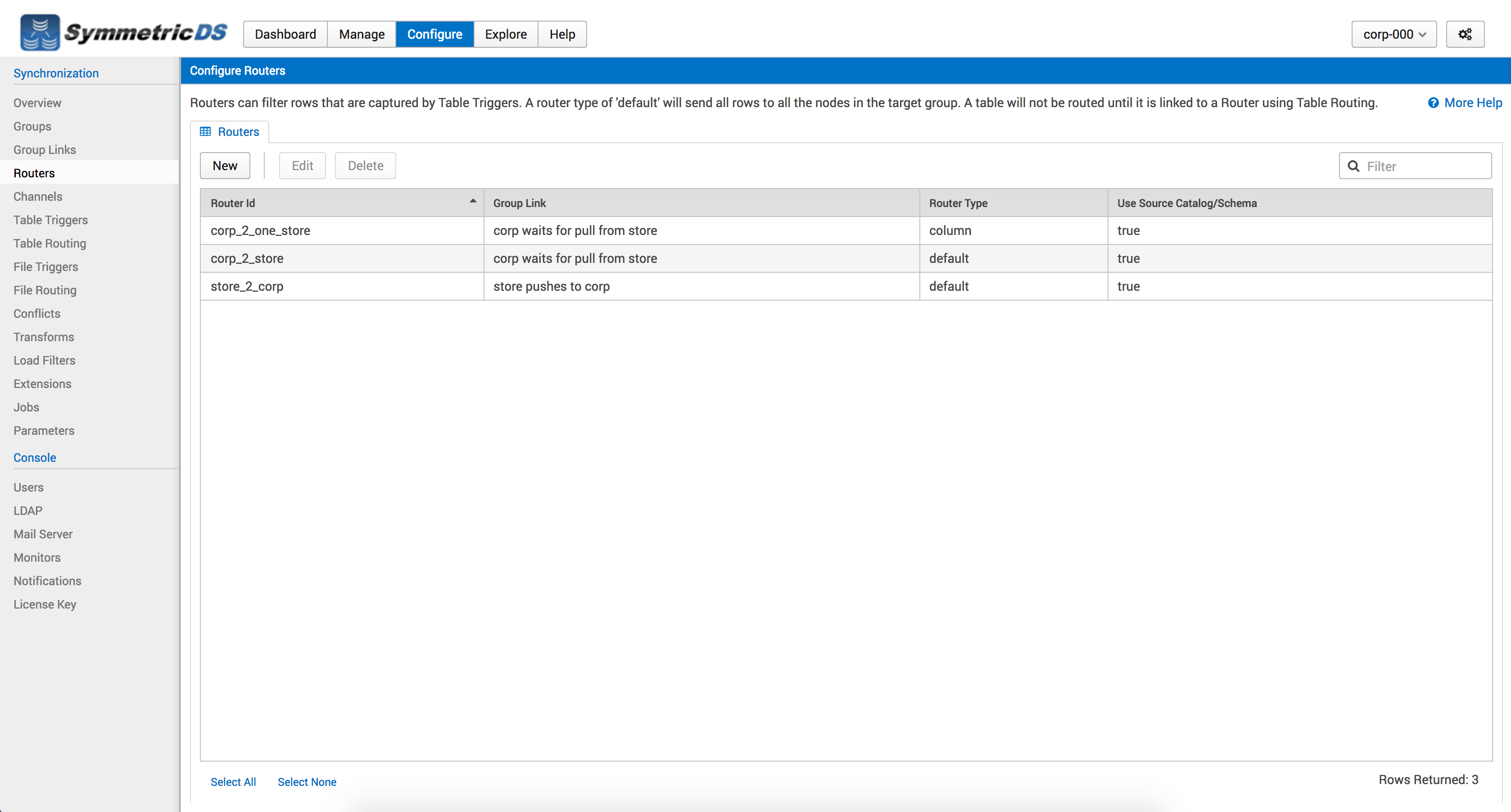Viewport: 1511px width, 812px height.
Task: Create a router with New button
Action: (225, 166)
